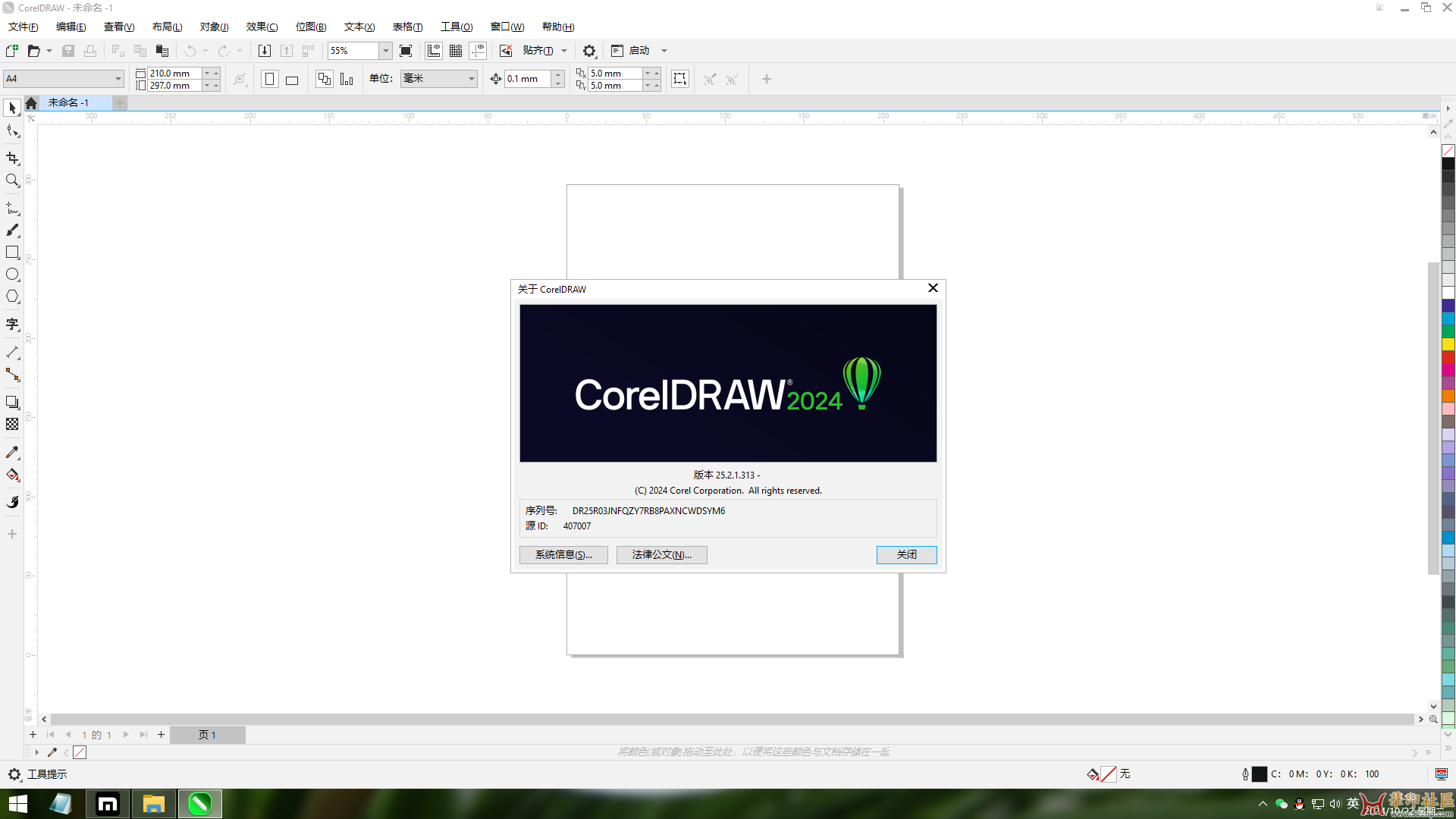Screen dimensions: 1456x819
Task: Toggle all pages layout button
Action: [x=325, y=79]
